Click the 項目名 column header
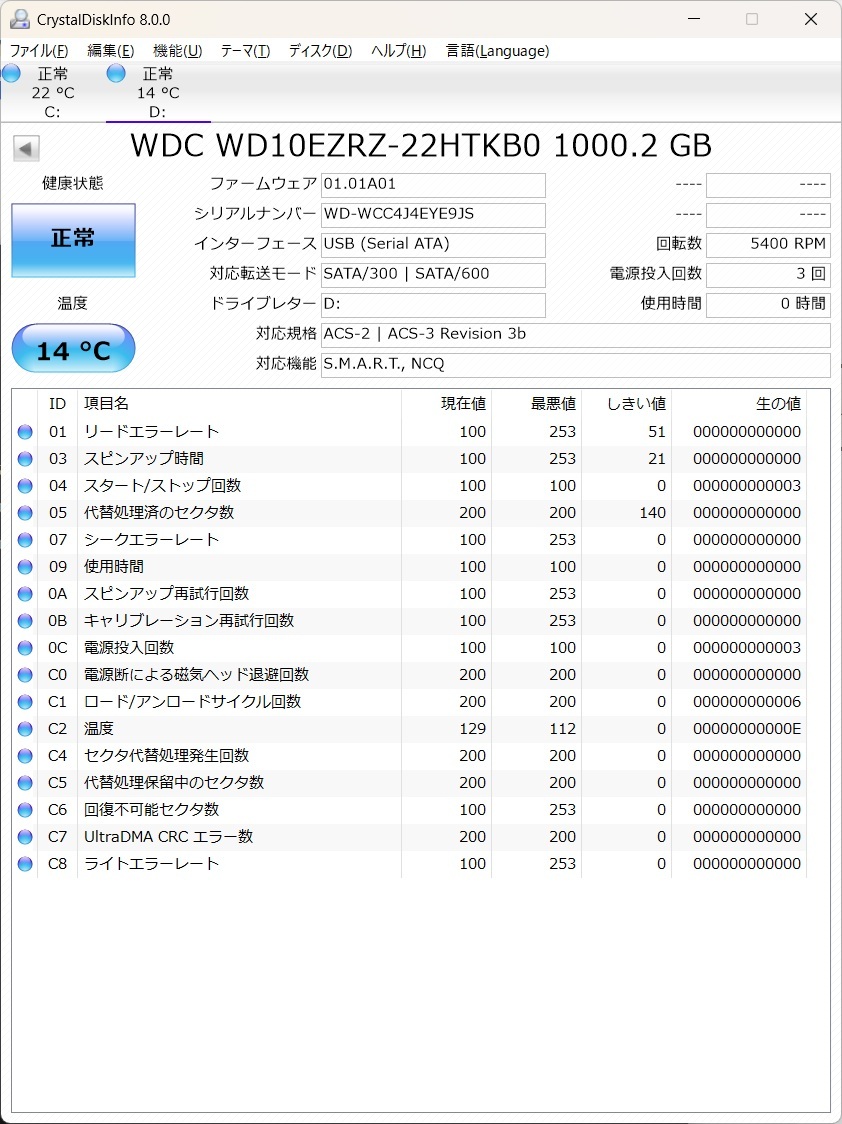Screen dimensions: 842x1124 pyautogui.click(x=239, y=404)
